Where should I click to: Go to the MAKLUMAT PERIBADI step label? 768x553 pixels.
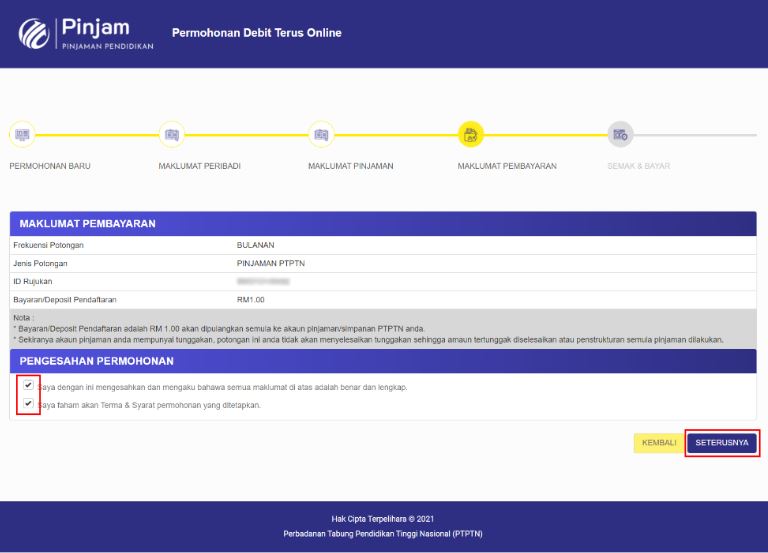pos(199,166)
